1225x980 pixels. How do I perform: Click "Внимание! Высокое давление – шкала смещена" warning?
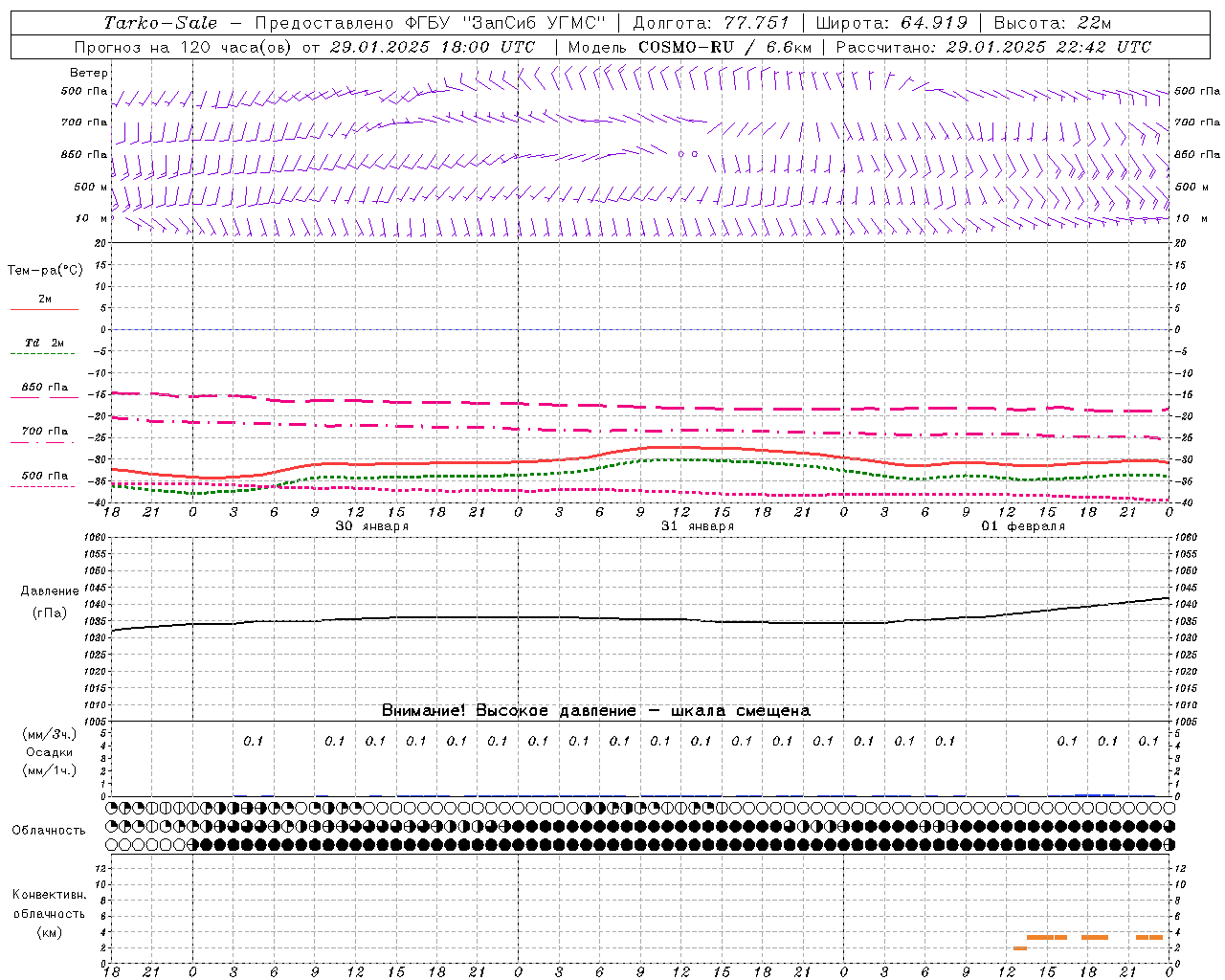click(595, 710)
